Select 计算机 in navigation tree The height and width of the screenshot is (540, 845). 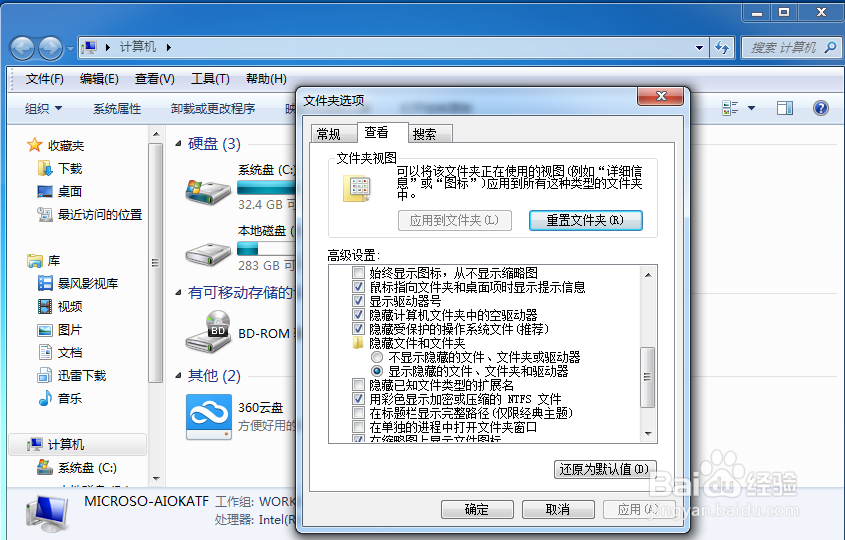pyautogui.click(x=78, y=445)
